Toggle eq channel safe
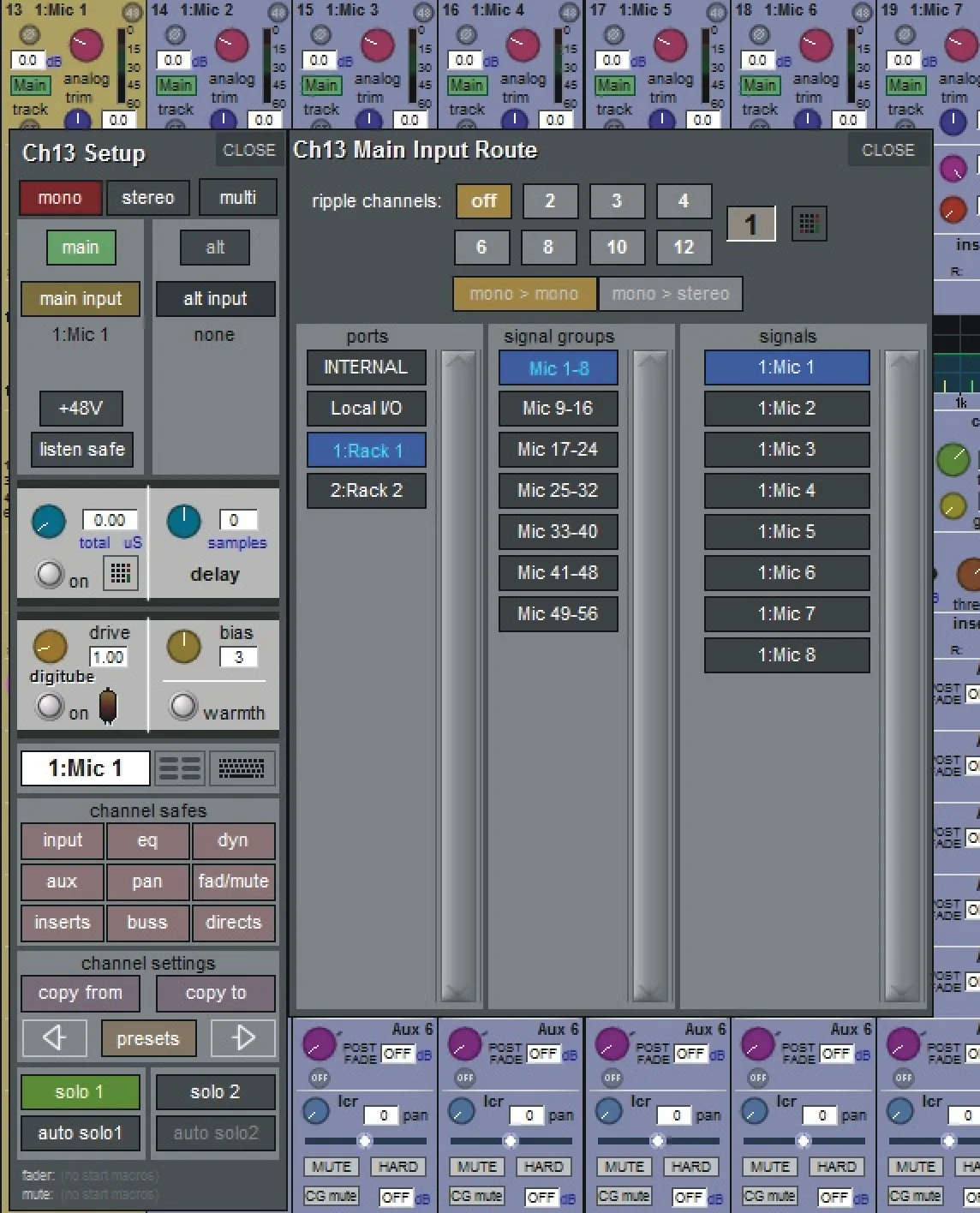This screenshot has height=1213, width=980. point(147,841)
